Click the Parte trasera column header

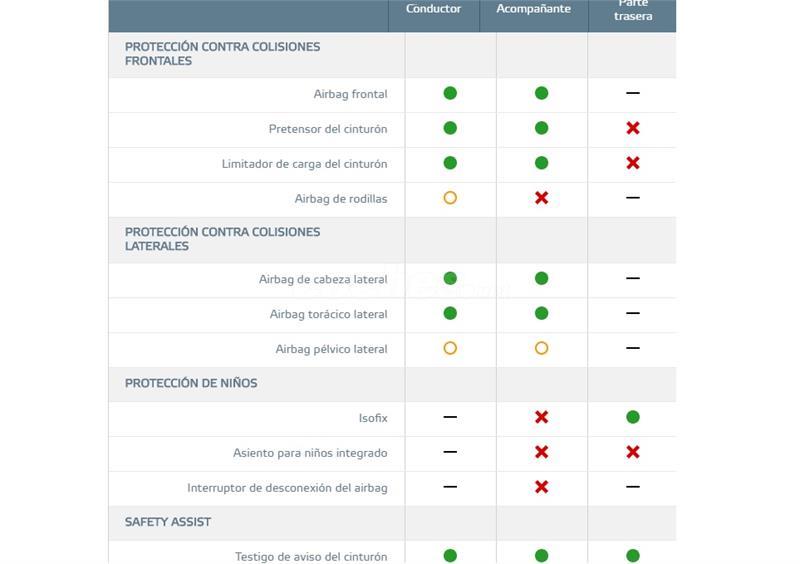pyautogui.click(x=633, y=10)
